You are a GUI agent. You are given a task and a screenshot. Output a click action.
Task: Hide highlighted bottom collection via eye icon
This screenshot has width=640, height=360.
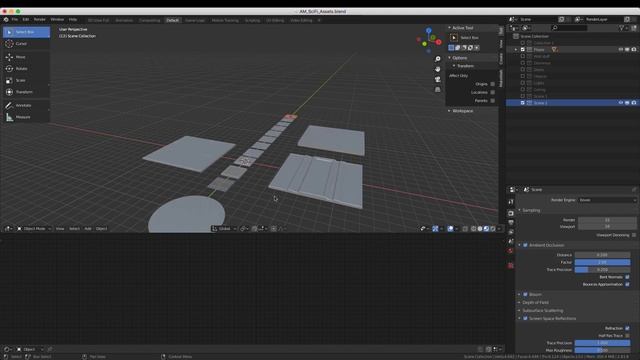[621, 103]
